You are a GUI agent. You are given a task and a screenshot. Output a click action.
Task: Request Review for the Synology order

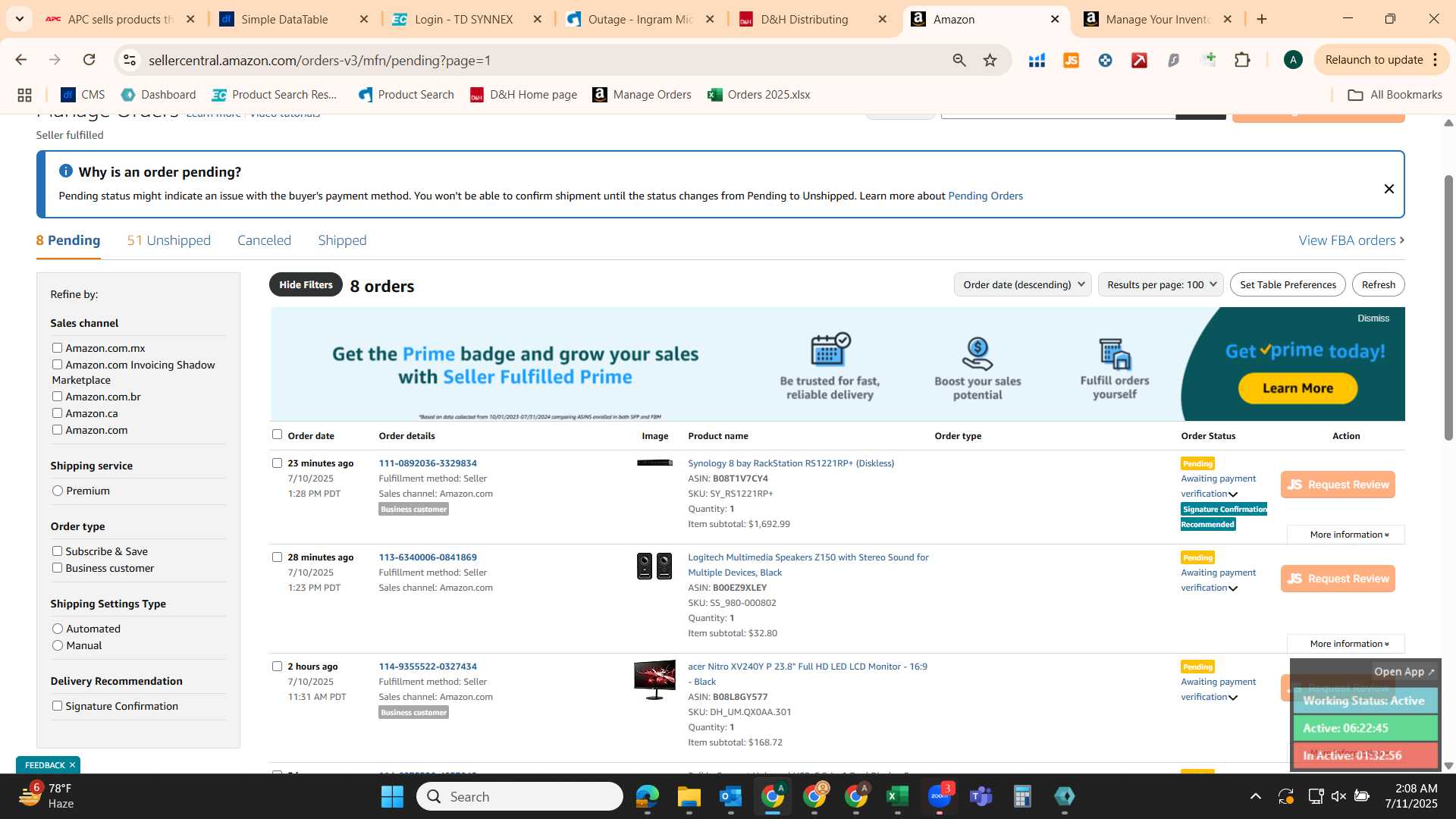(1338, 485)
